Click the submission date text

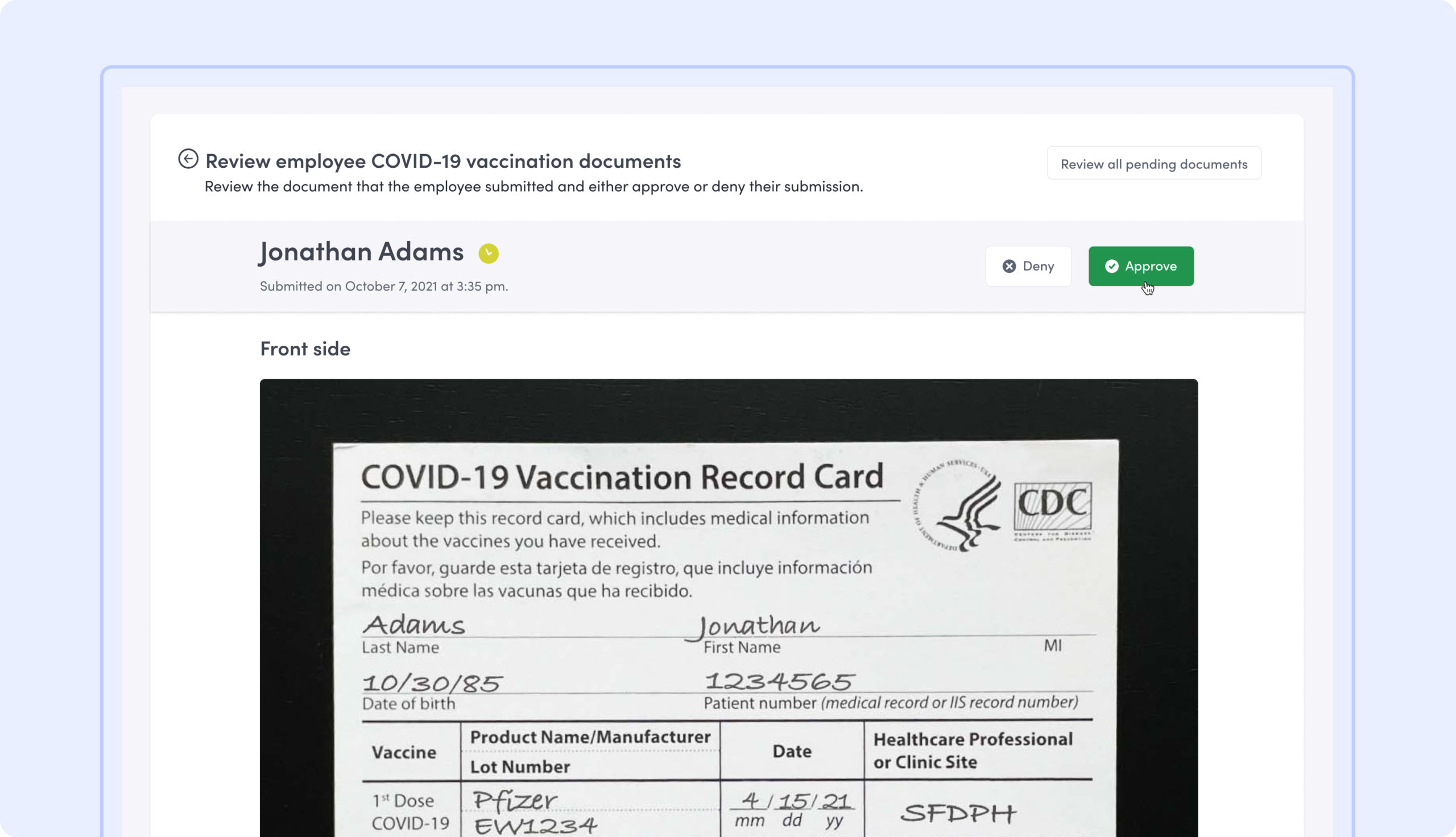point(383,286)
